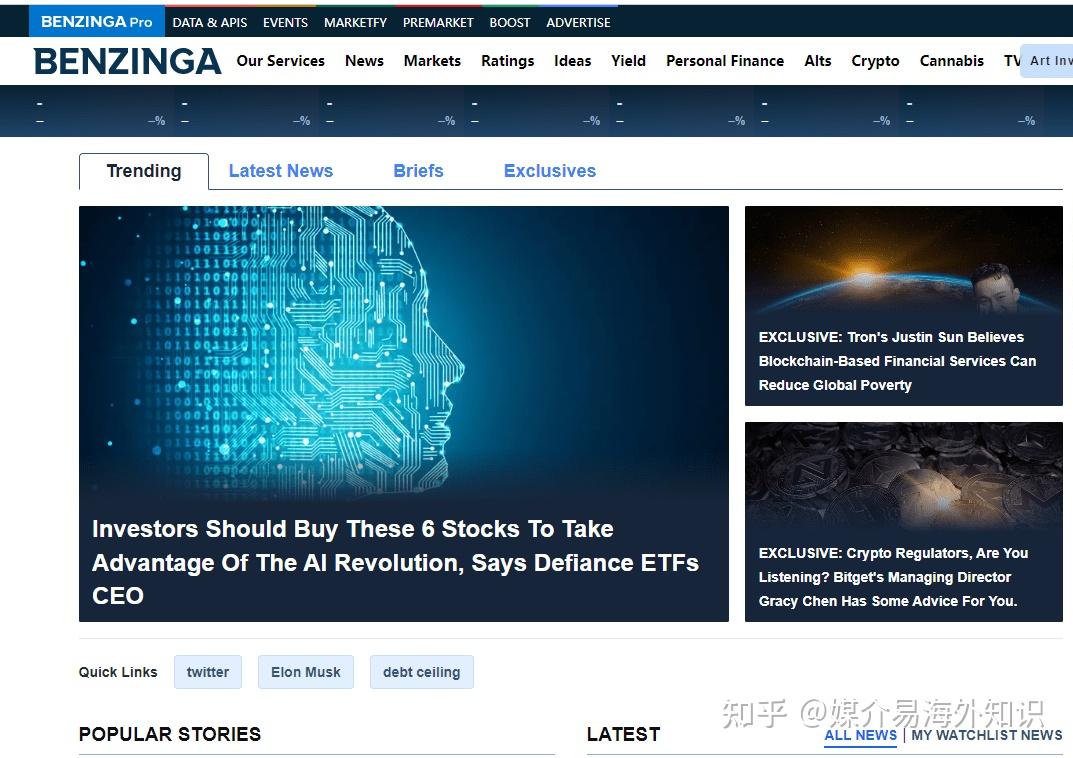Click DATA & APIS in the top bar
The width and height of the screenshot is (1073, 758).
(209, 21)
